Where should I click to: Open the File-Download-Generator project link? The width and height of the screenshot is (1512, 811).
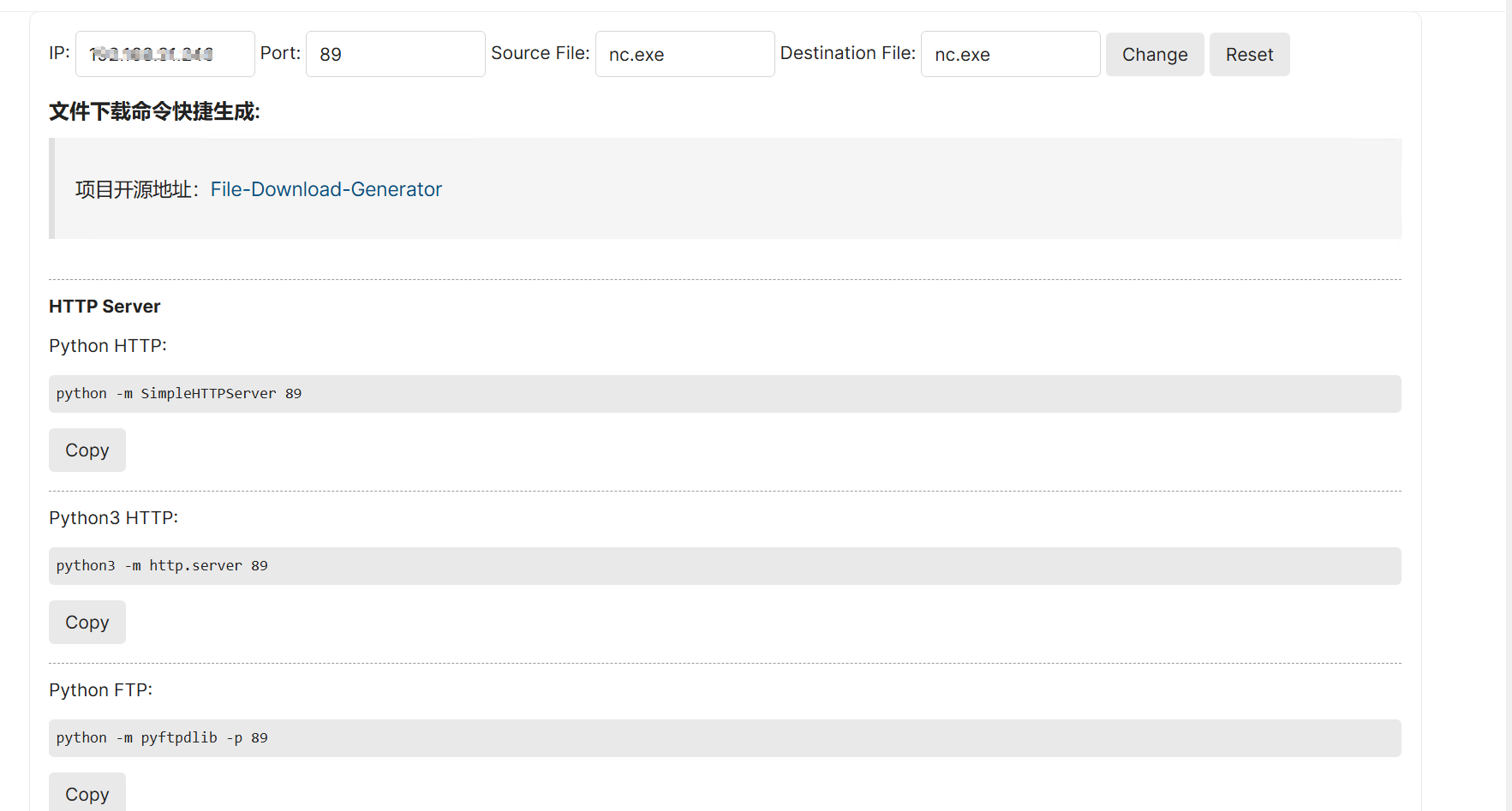point(326,189)
